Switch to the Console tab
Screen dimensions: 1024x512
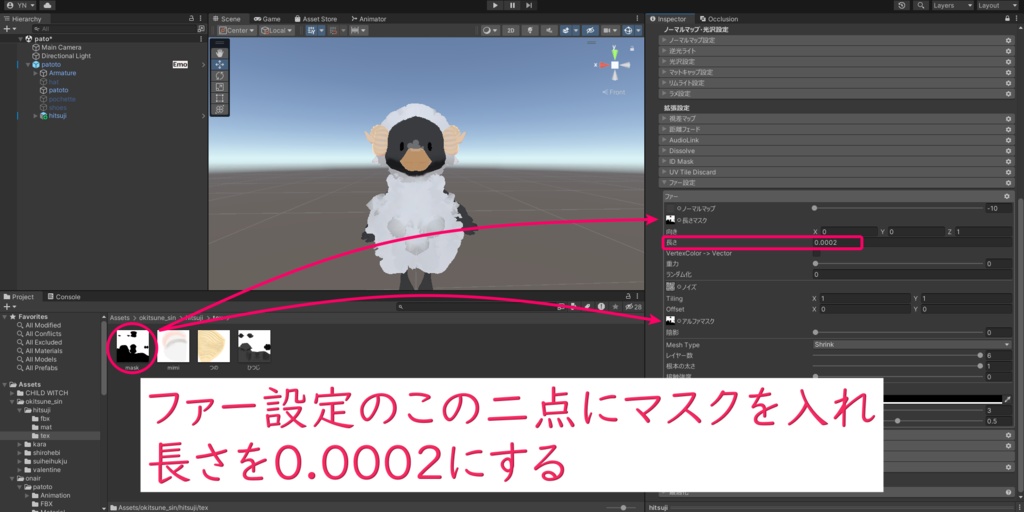[63, 296]
